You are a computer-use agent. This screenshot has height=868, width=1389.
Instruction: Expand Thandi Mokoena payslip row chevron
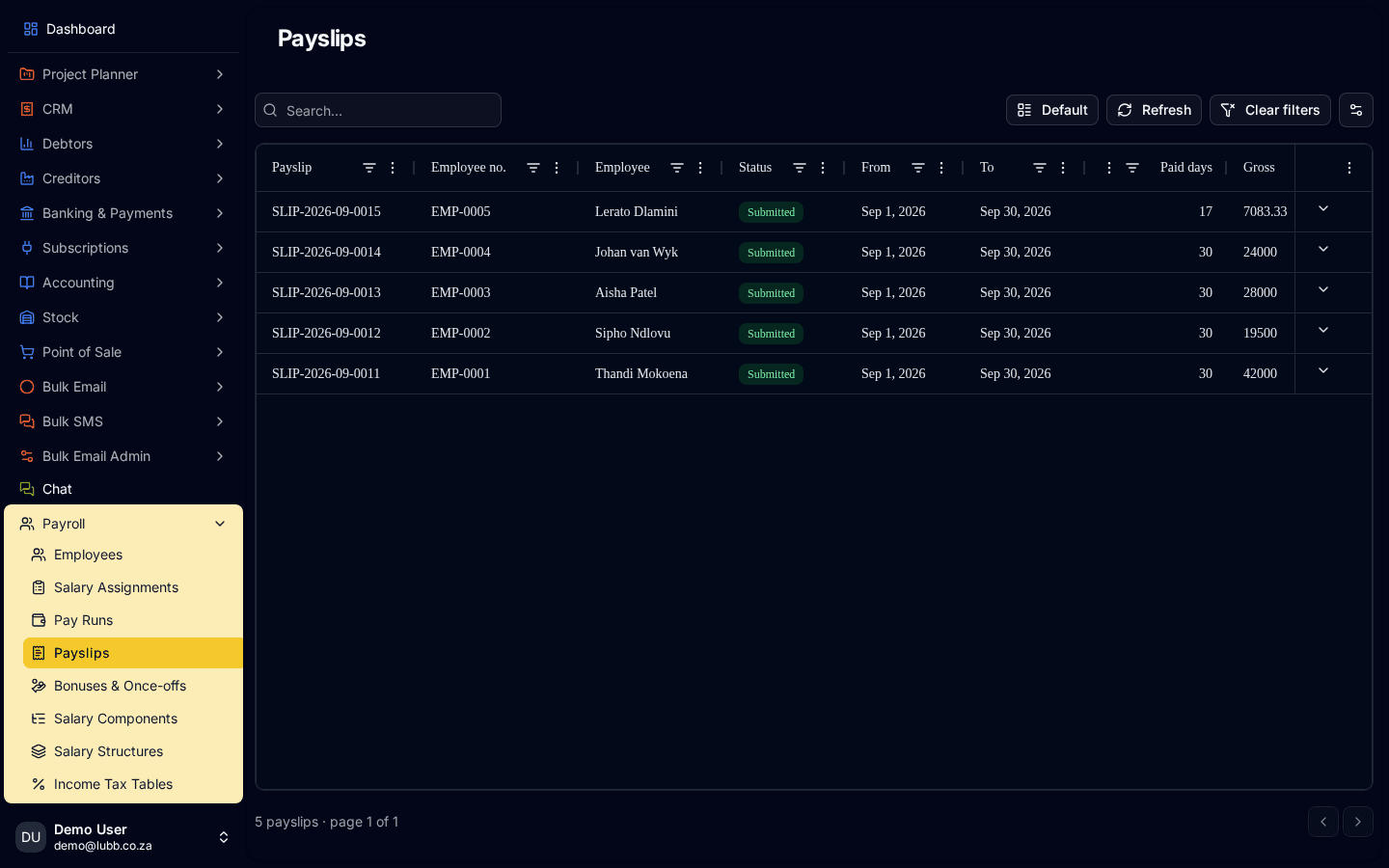[x=1323, y=371]
